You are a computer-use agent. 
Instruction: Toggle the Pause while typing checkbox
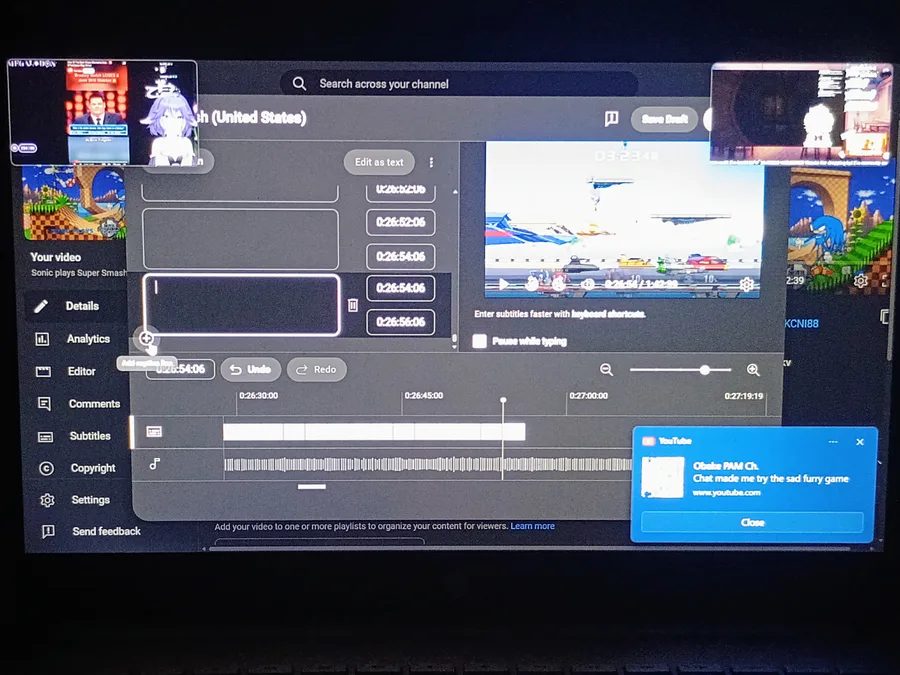[x=479, y=341]
